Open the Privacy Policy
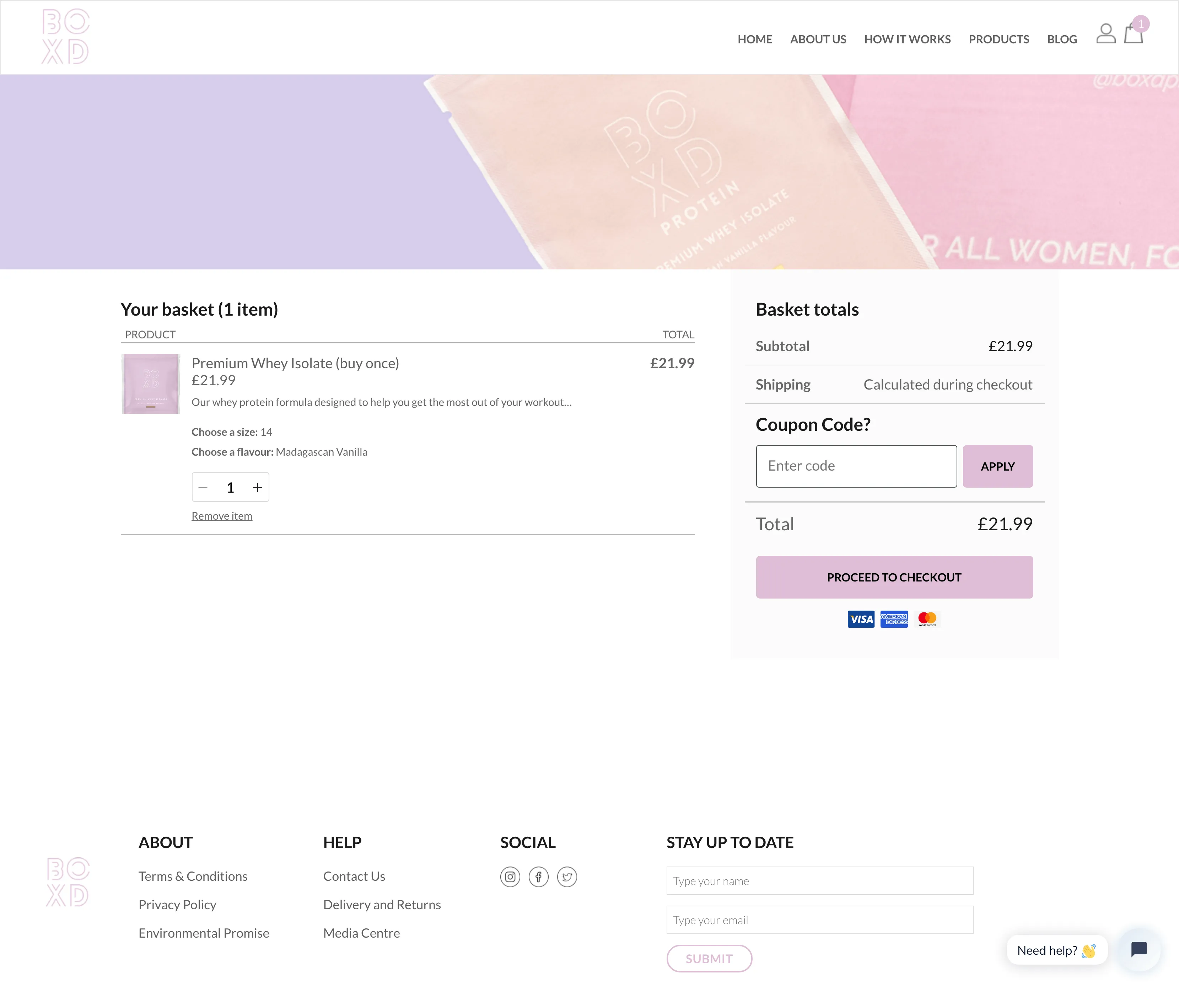 178,905
